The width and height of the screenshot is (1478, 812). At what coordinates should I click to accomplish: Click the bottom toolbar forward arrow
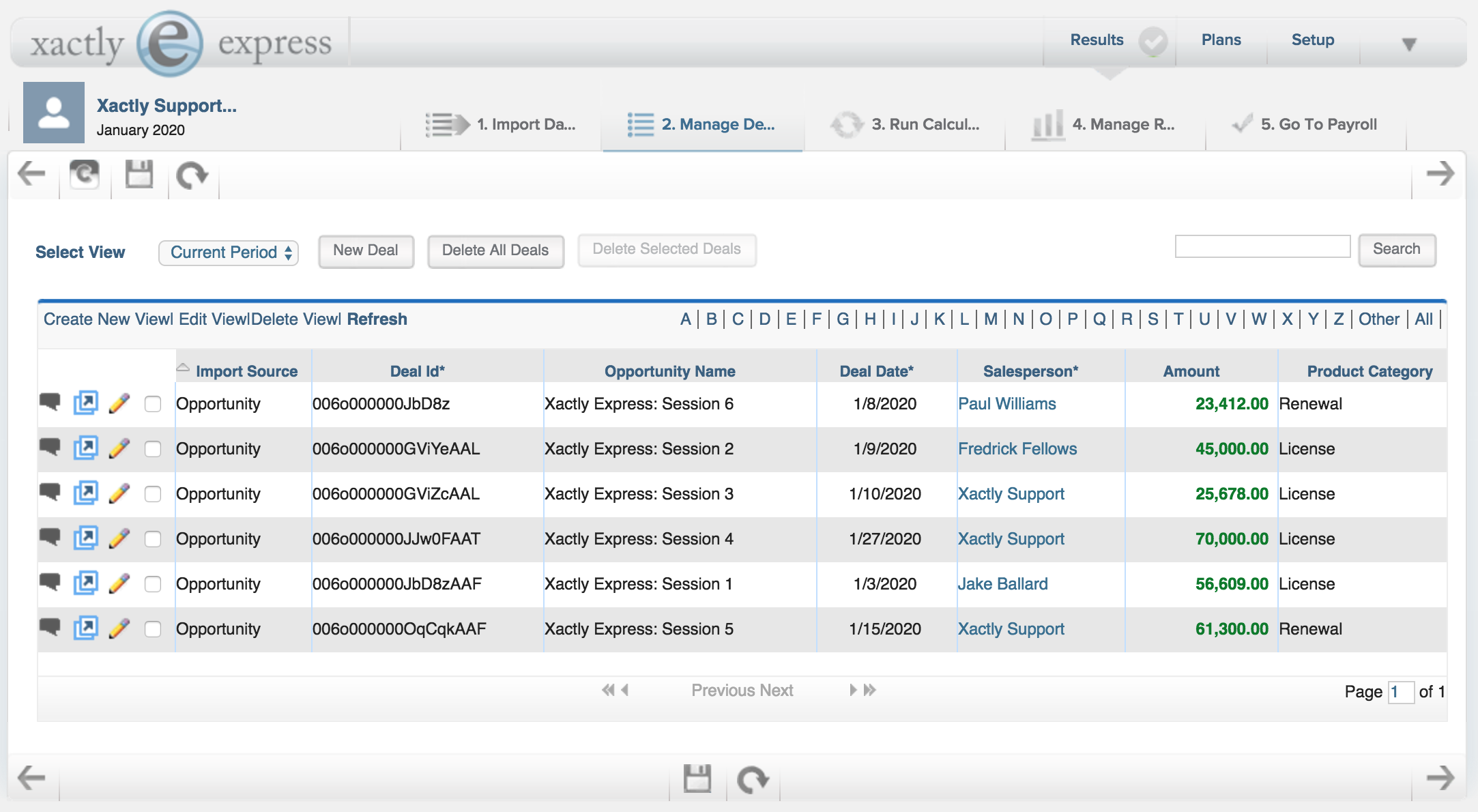pyautogui.click(x=1440, y=777)
